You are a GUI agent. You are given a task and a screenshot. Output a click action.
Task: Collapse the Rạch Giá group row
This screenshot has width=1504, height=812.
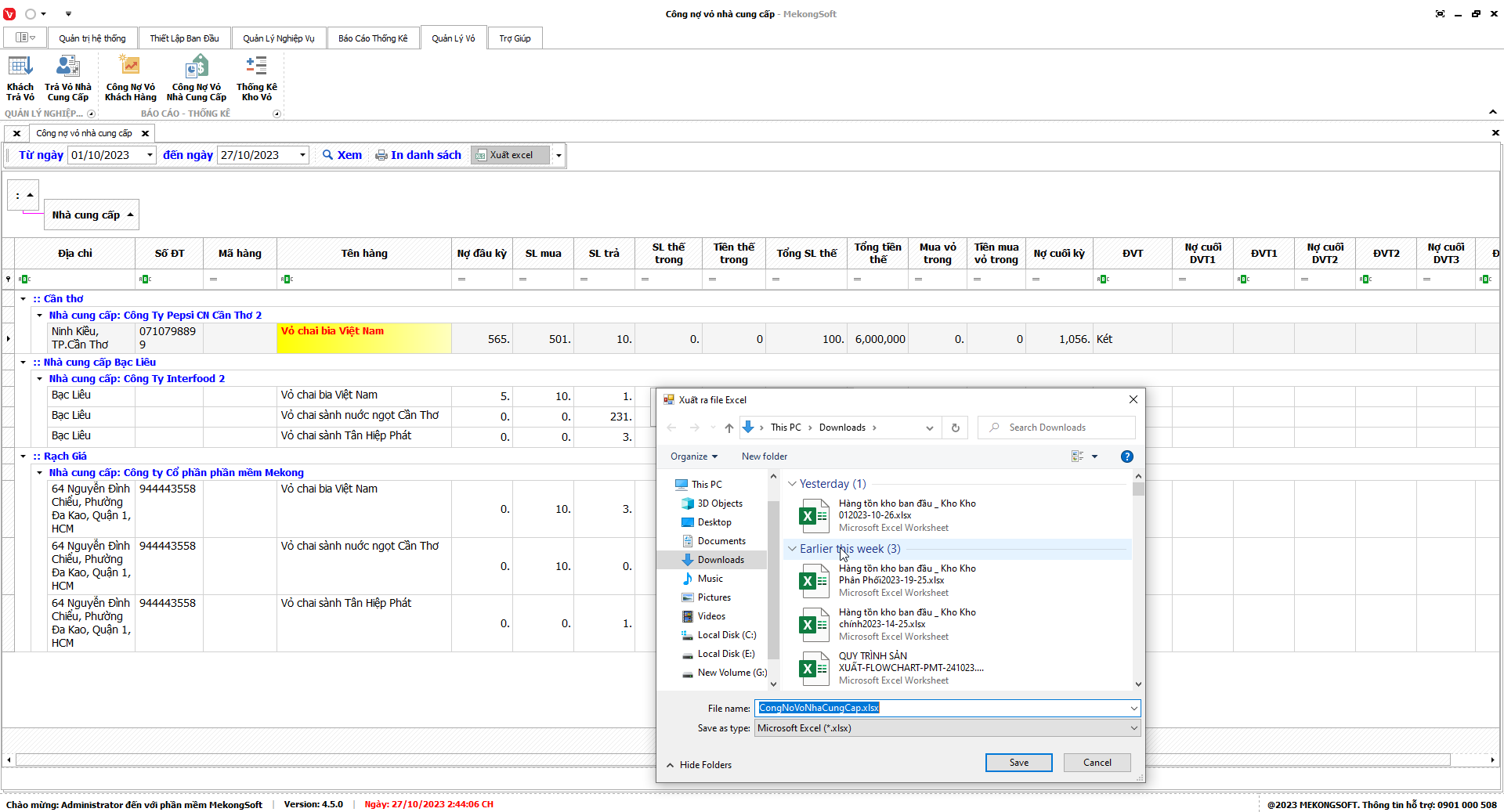[23, 457]
